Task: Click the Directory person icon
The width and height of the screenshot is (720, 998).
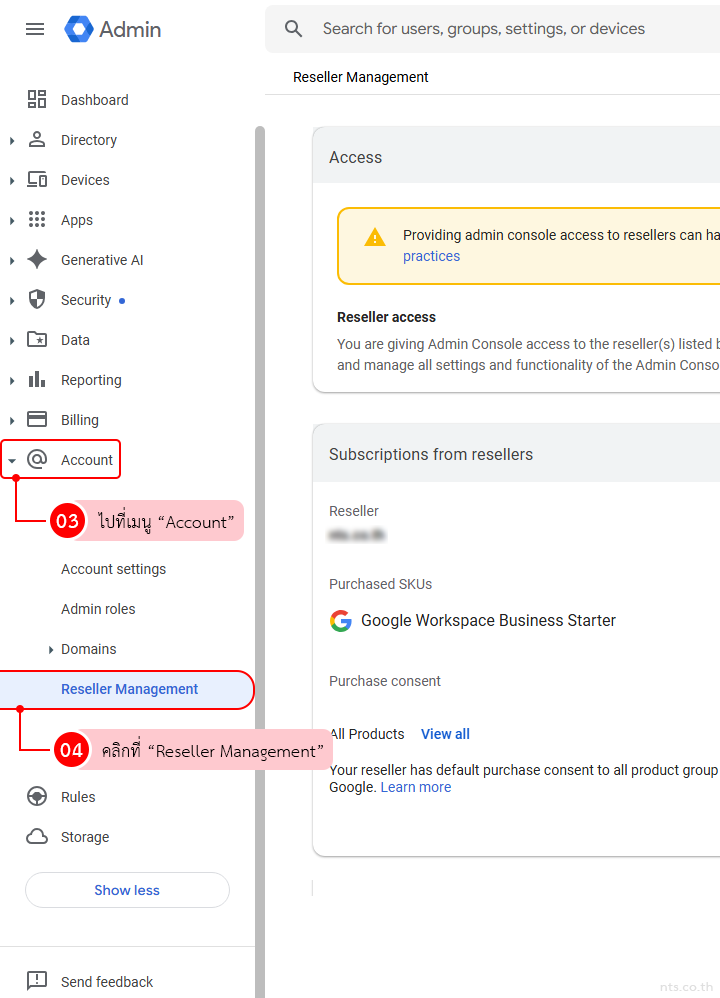Action: pyautogui.click(x=37, y=140)
